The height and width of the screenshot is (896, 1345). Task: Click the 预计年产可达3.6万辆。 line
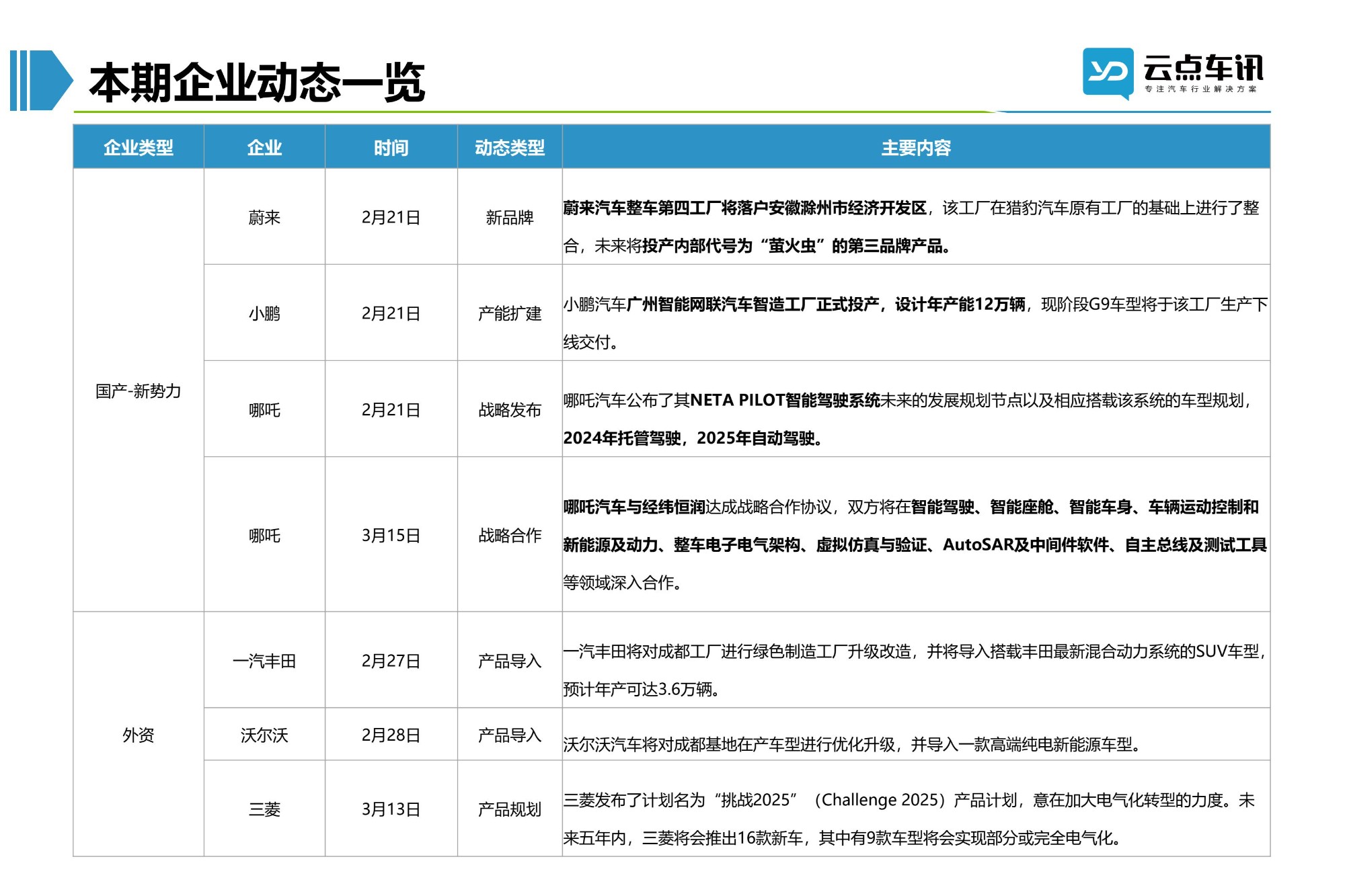642,688
